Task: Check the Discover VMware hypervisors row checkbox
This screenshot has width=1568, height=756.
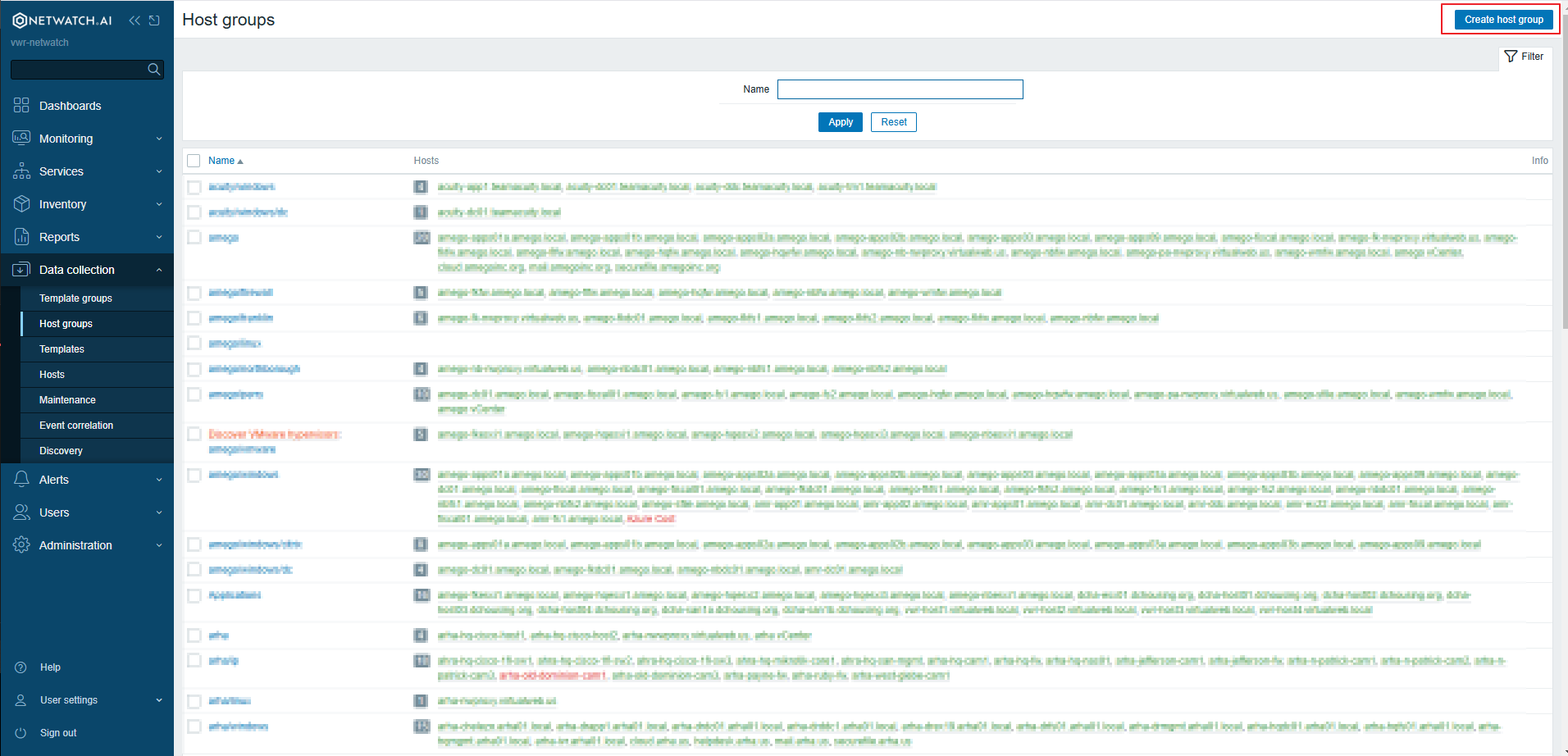Action: (x=194, y=435)
